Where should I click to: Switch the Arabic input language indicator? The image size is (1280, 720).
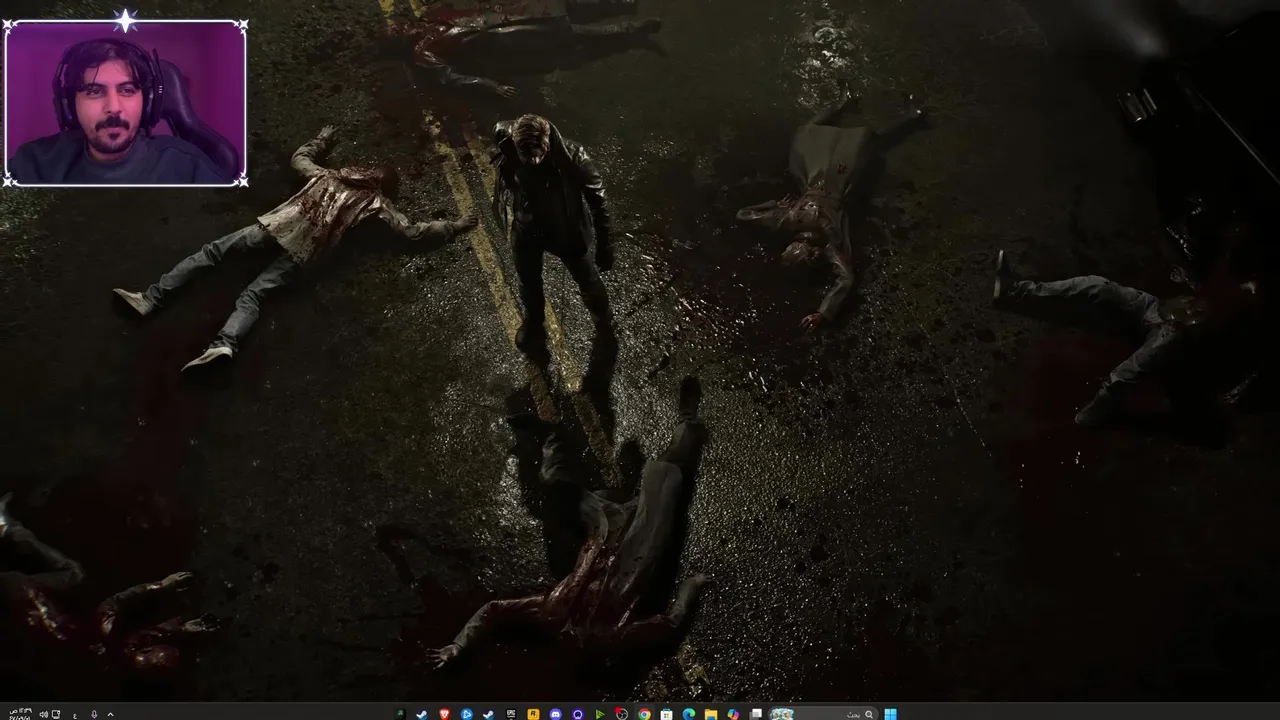pos(75,715)
